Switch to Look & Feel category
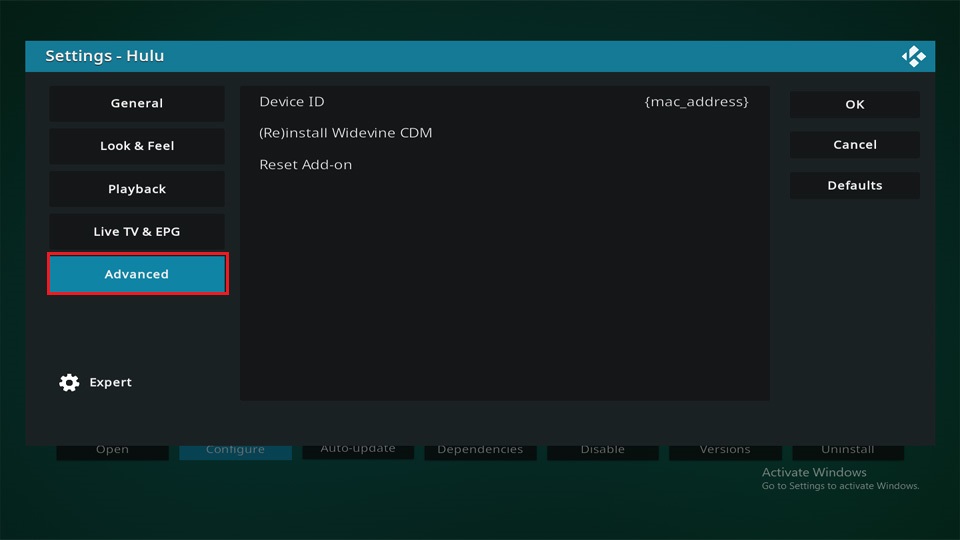 point(137,146)
